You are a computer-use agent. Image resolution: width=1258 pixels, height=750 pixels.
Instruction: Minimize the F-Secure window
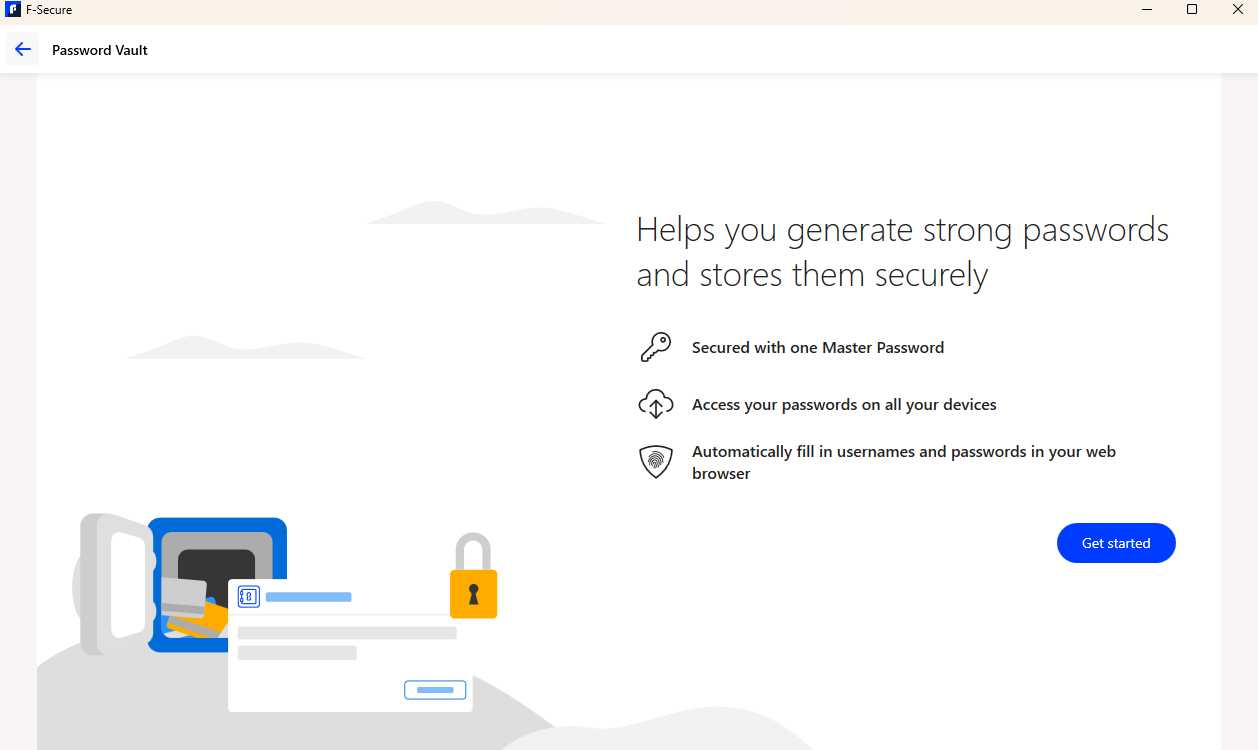coord(1146,9)
